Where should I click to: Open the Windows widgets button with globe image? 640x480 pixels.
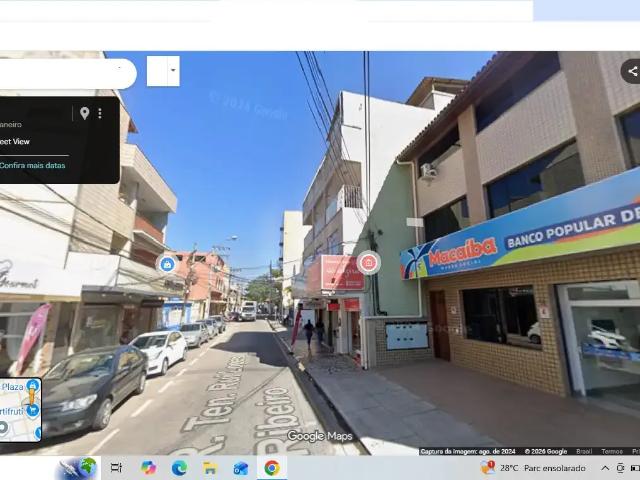point(78,468)
